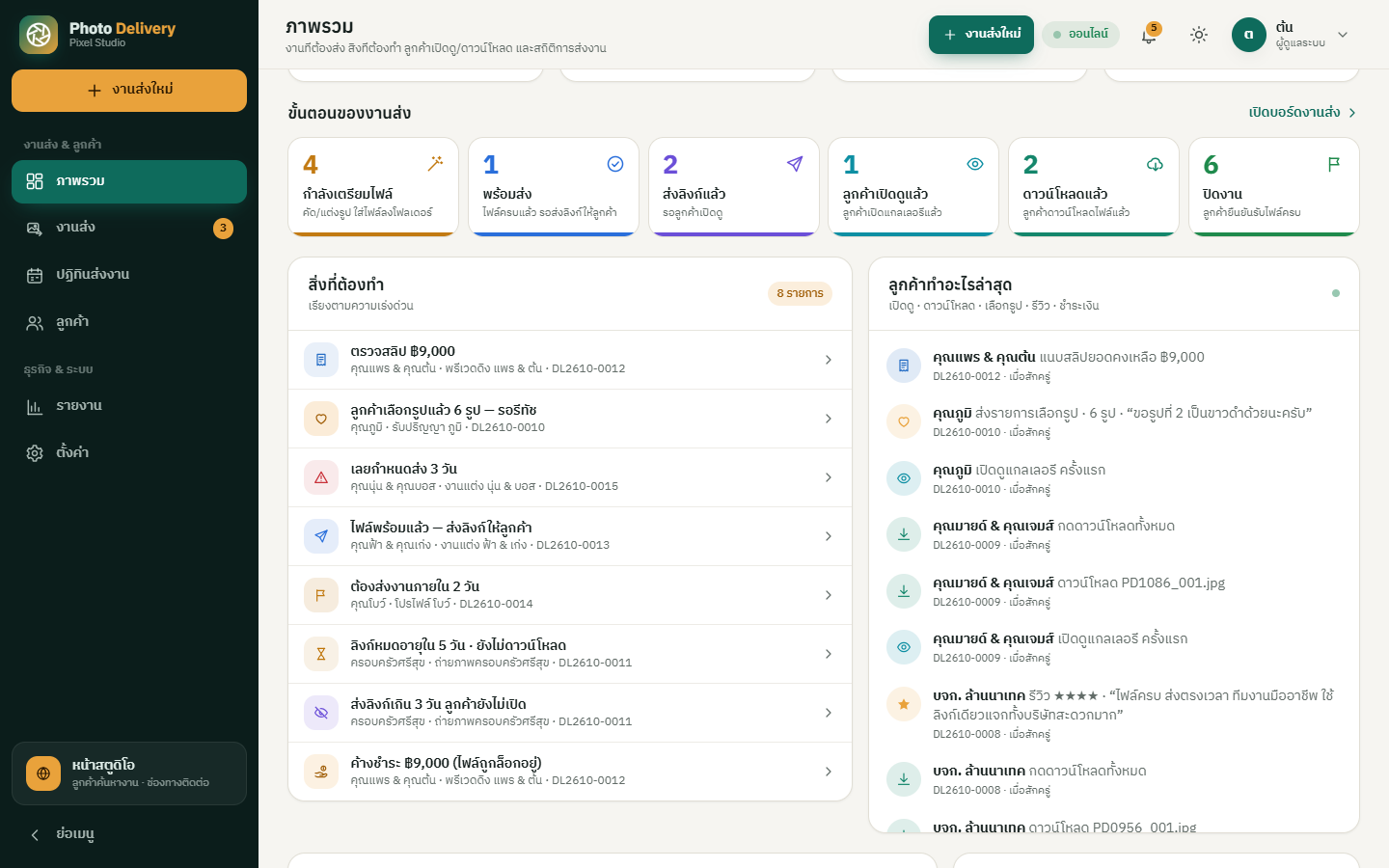Click the green งานส่งใหม่ header button
The width and height of the screenshot is (1389, 868).
[981, 35]
